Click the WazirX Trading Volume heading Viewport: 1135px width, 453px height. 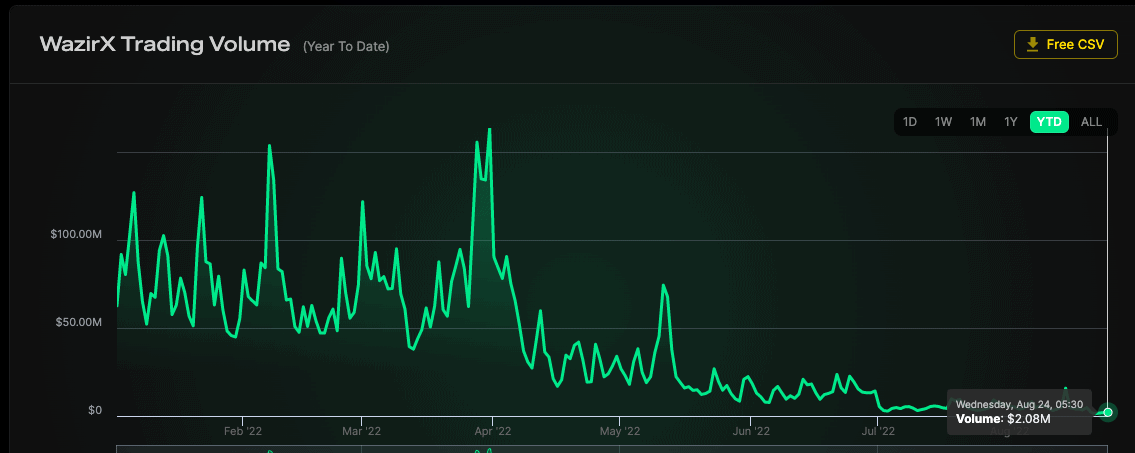(165, 45)
